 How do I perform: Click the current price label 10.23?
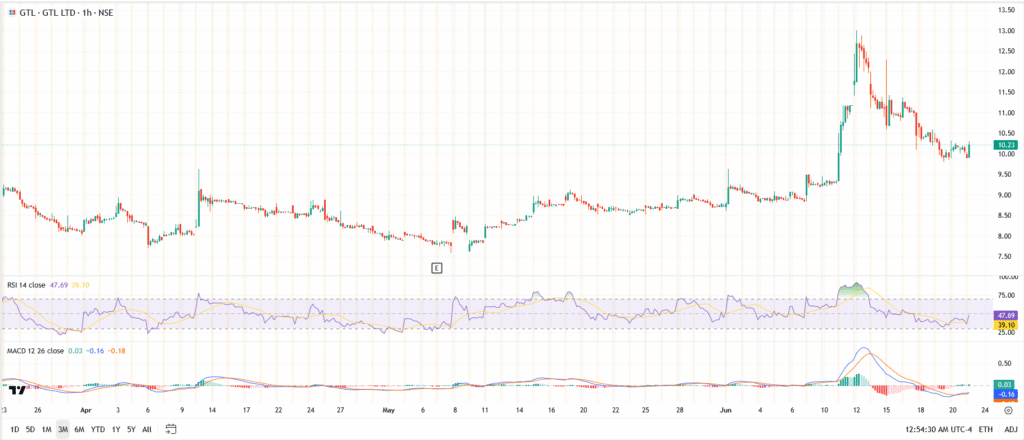tap(1006, 145)
